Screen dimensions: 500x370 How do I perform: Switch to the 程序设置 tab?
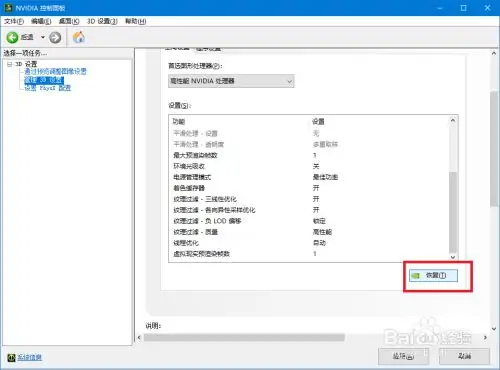[208, 49]
